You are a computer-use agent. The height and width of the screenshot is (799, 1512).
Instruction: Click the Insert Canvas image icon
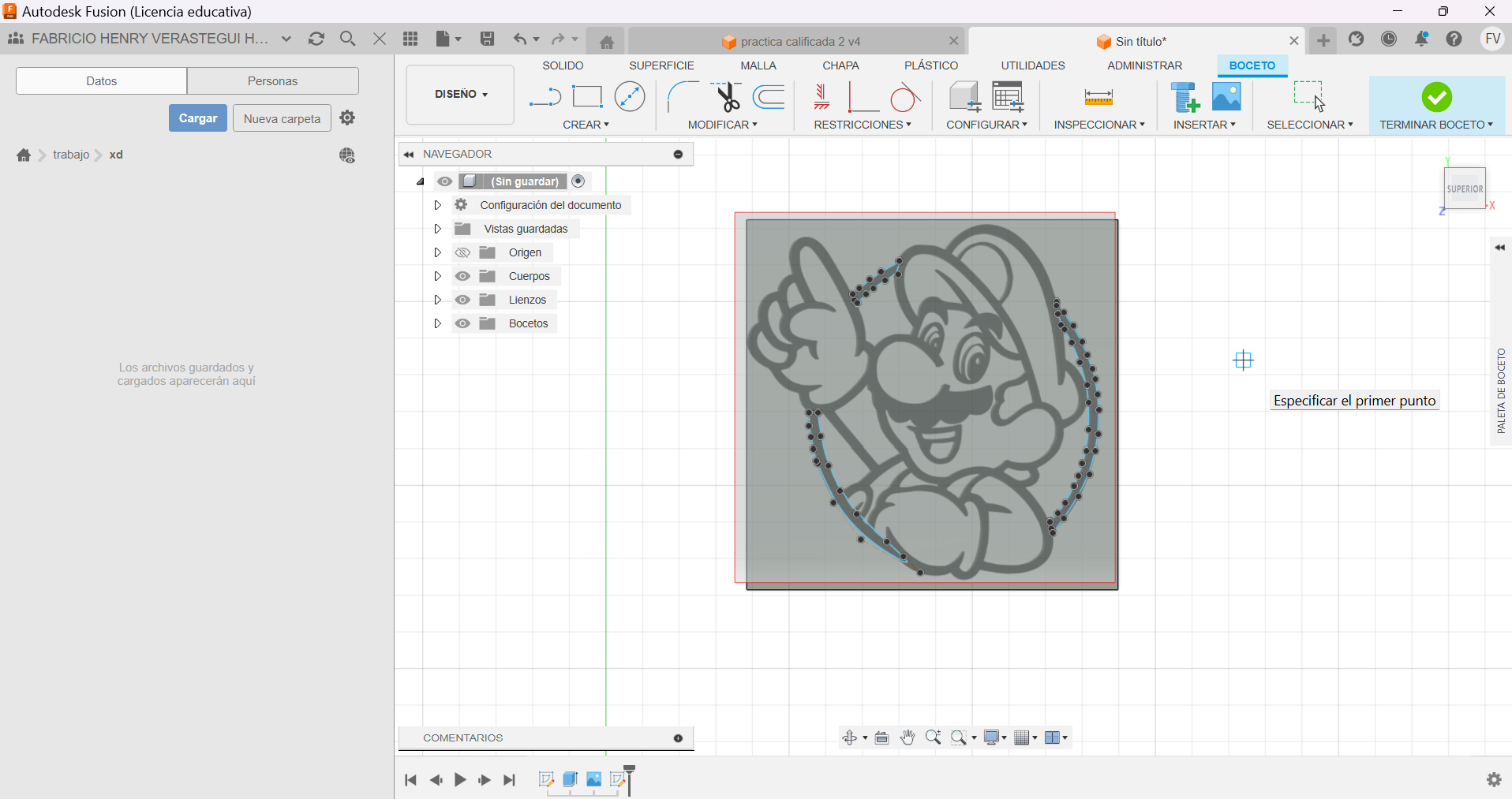coord(1226,96)
